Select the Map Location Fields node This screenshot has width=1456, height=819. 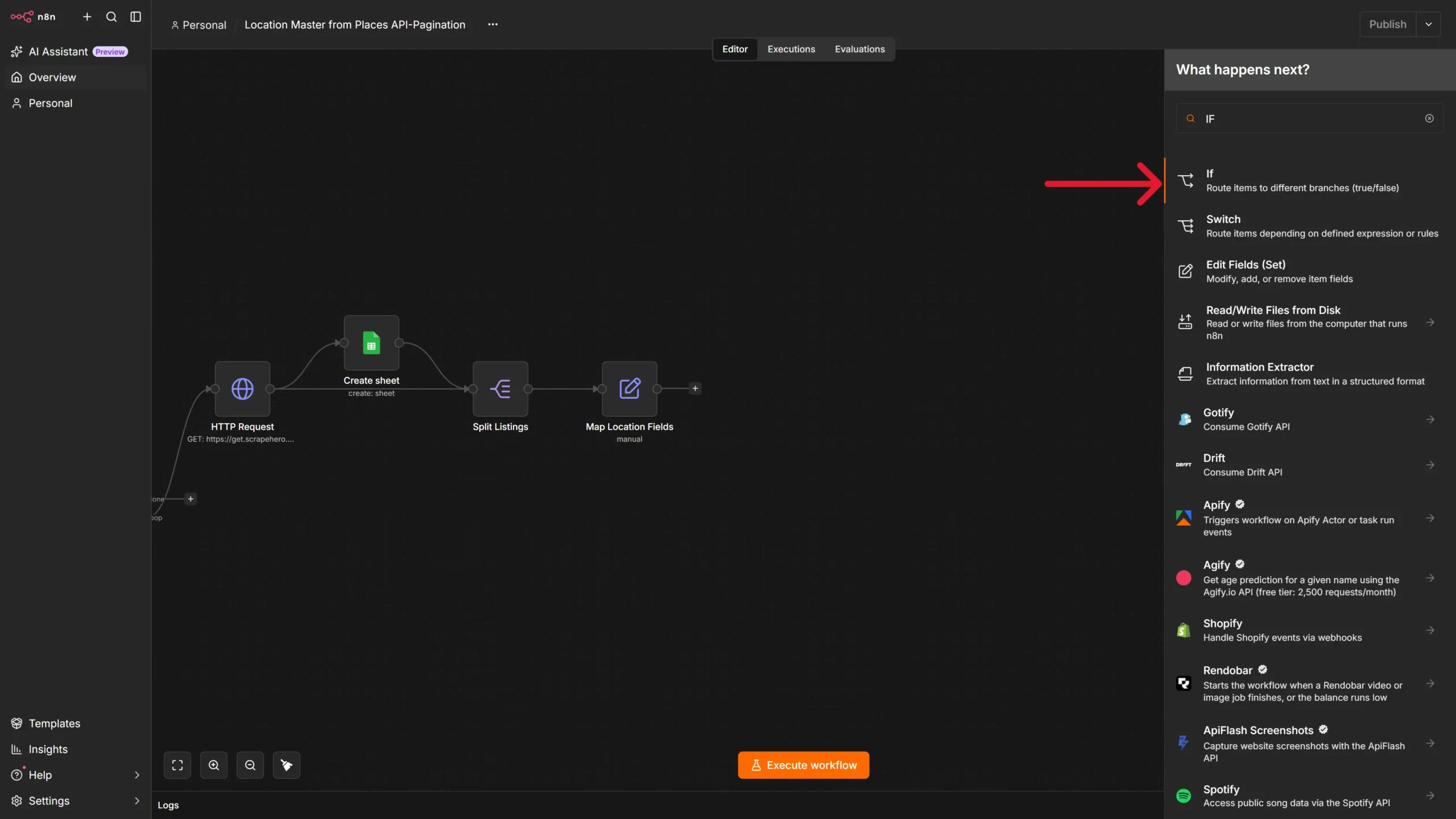(x=630, y=388)
